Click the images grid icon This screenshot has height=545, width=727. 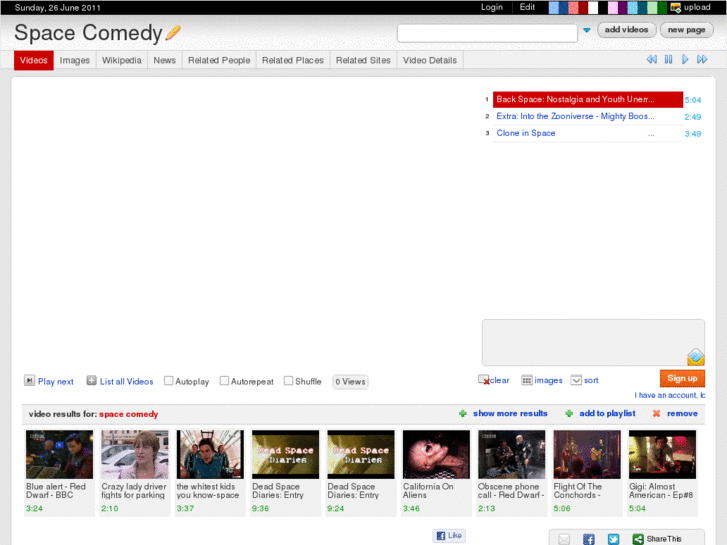(527, 380)
